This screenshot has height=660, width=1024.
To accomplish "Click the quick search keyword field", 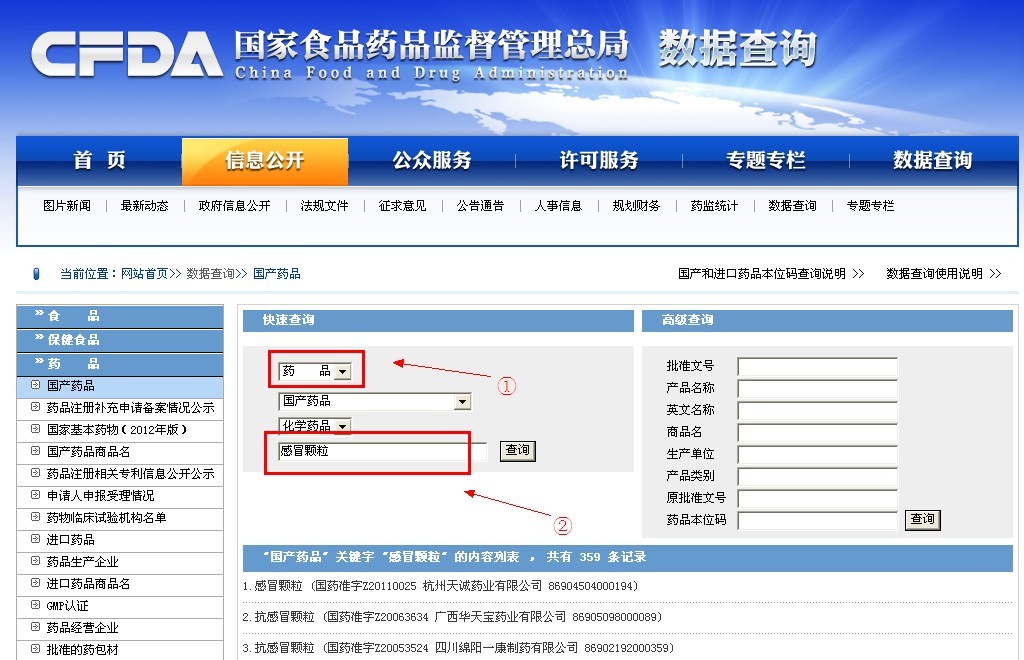I will tap(383, 451).
